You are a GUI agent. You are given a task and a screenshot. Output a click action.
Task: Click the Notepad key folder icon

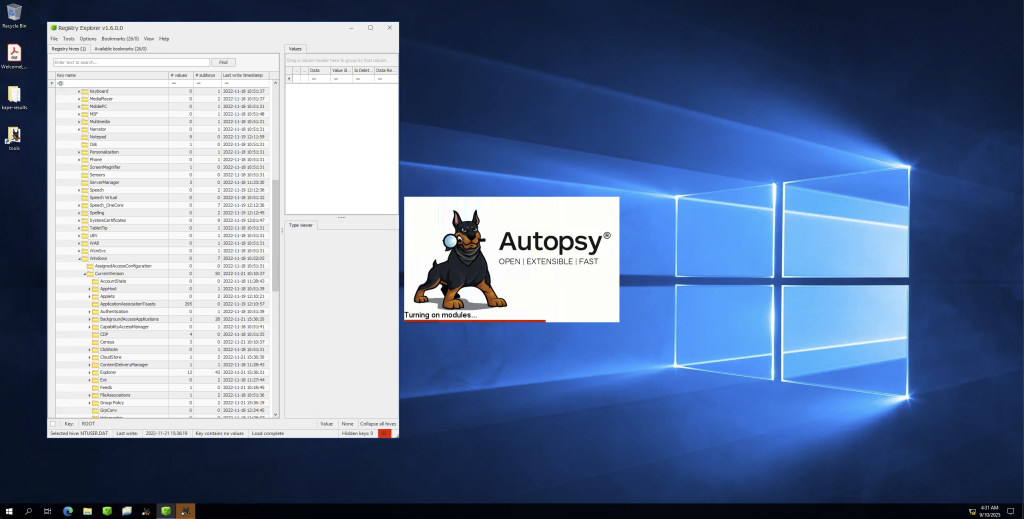click(x=85, y=137)
